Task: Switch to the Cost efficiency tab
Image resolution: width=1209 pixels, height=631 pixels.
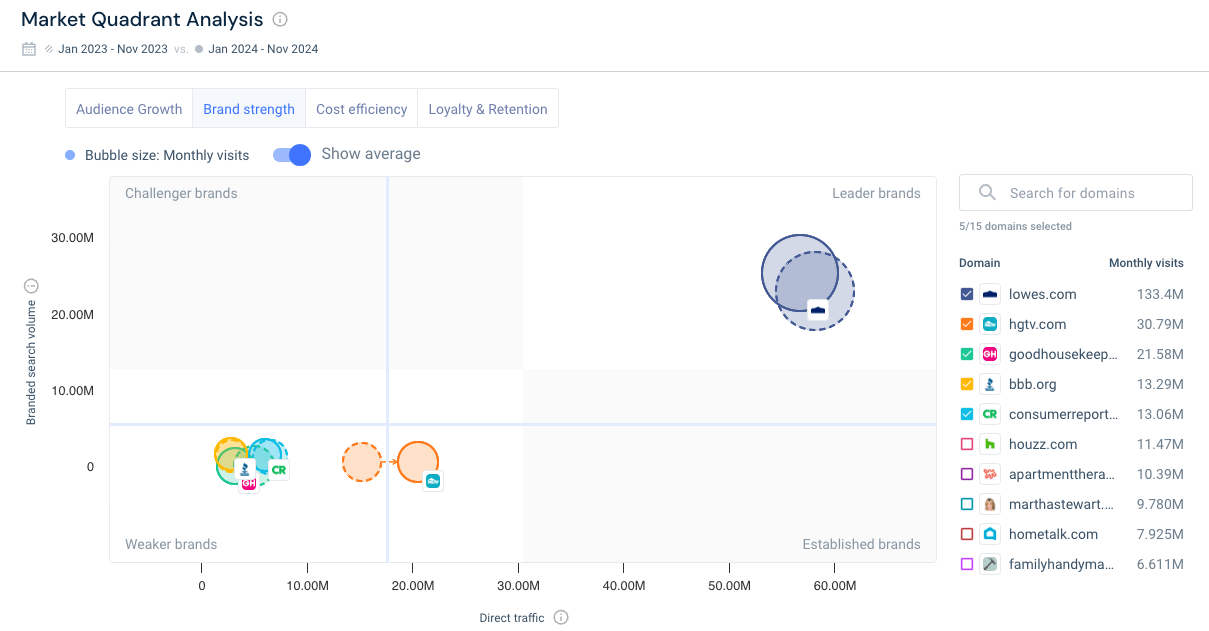Action: [x=361, y=108]
